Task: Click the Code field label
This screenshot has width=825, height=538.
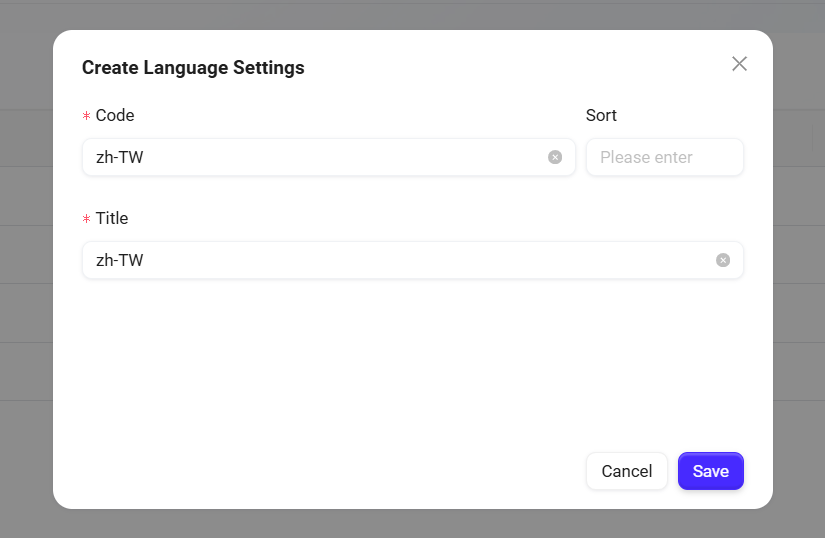Action: pyautogui.click(x=115, y=115)
